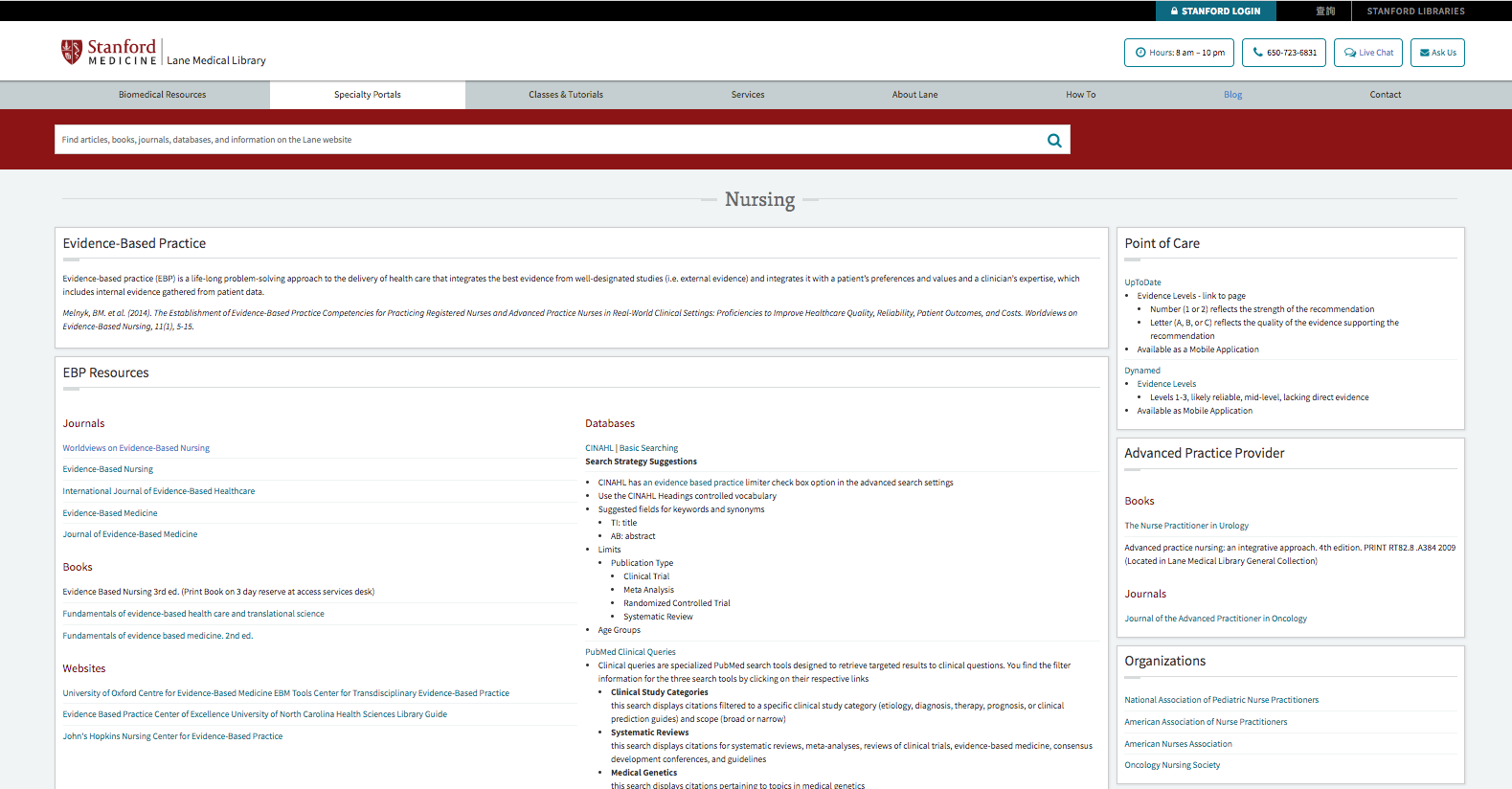Open Fundamentals of evidence-based health care book
Viewport: 1512px width, 789px height.
[193, 614]
